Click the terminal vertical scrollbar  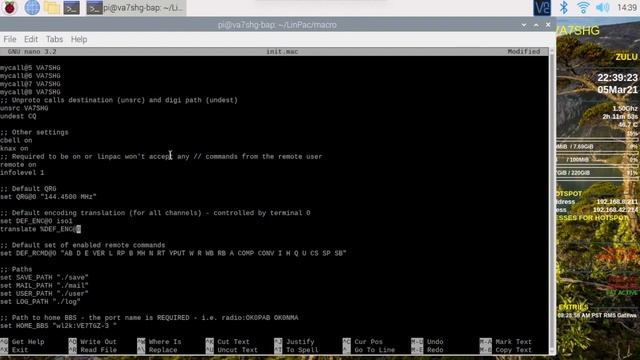click(x=552, y=201)
